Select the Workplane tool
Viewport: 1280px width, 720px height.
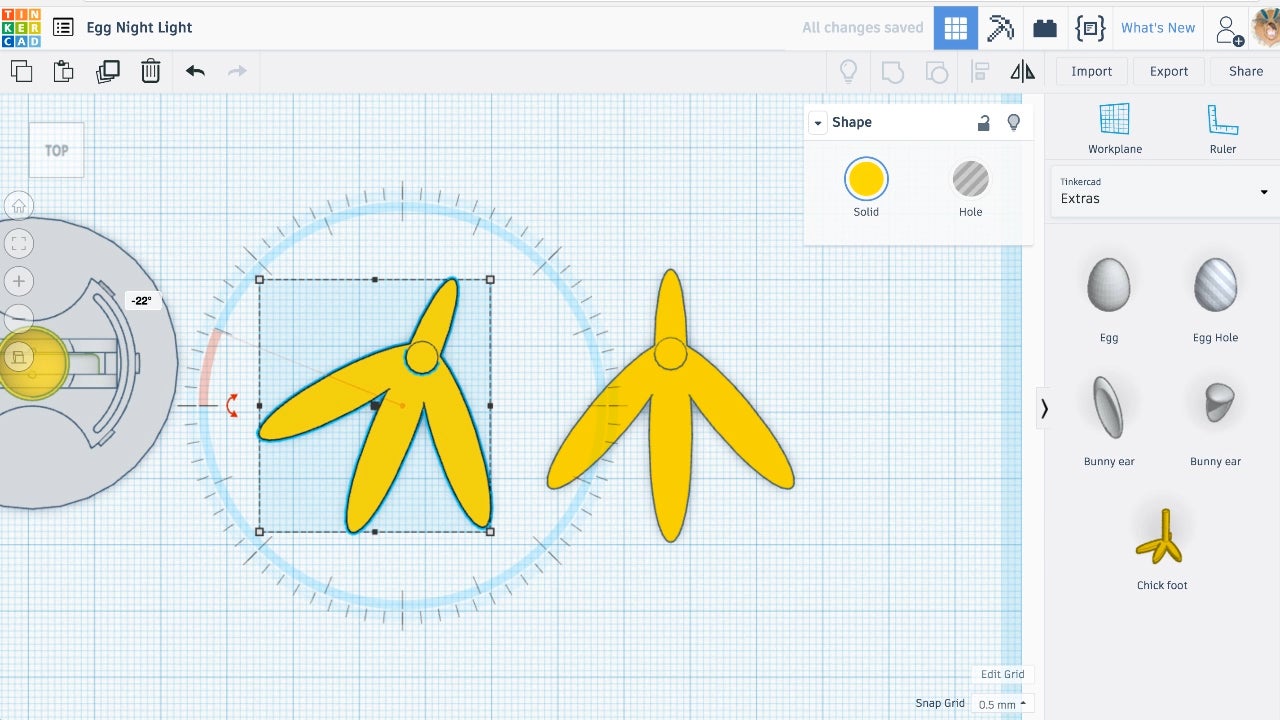click(1114, 129)
